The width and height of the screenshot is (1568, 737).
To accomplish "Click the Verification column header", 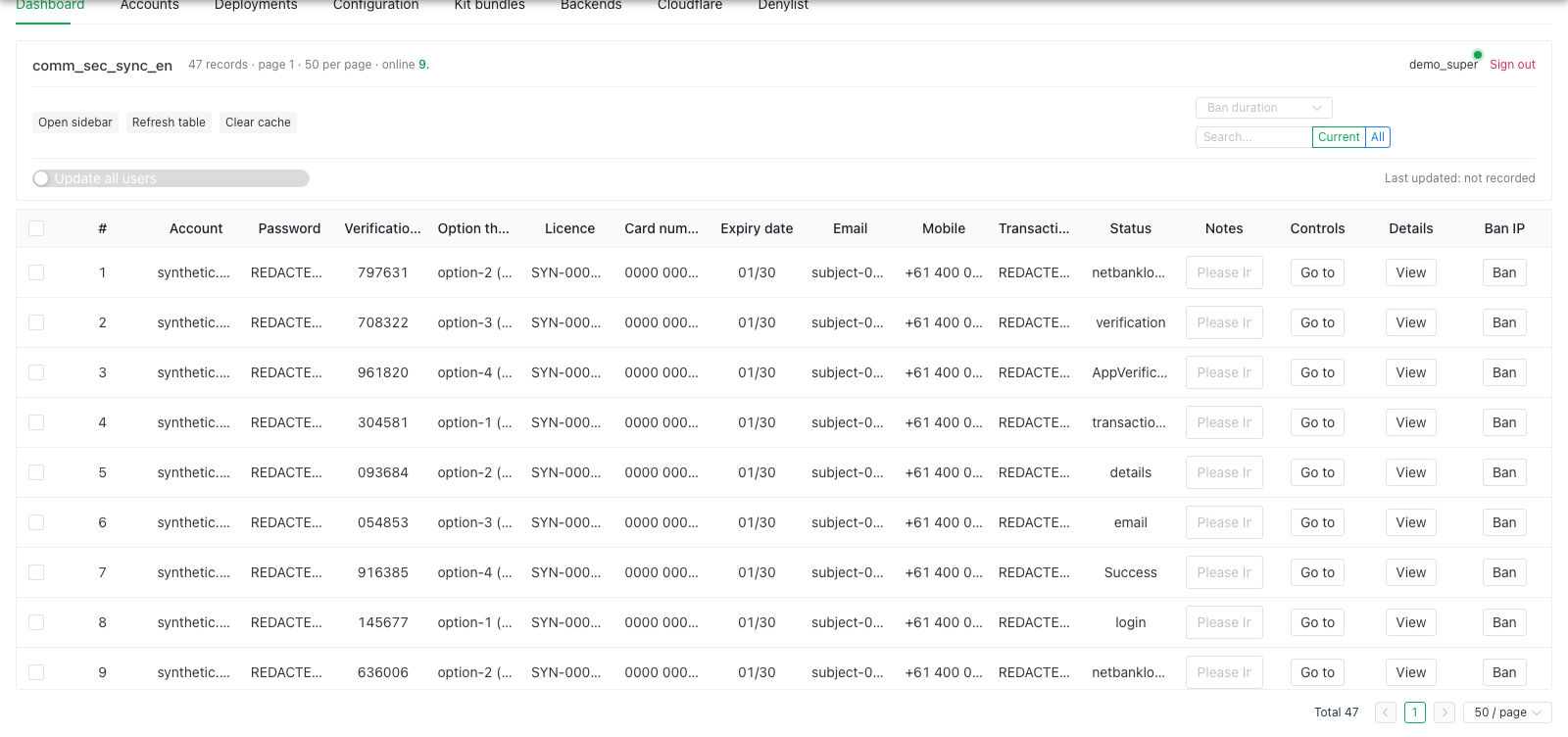I will pyautogui.click(x=382, y=228).
